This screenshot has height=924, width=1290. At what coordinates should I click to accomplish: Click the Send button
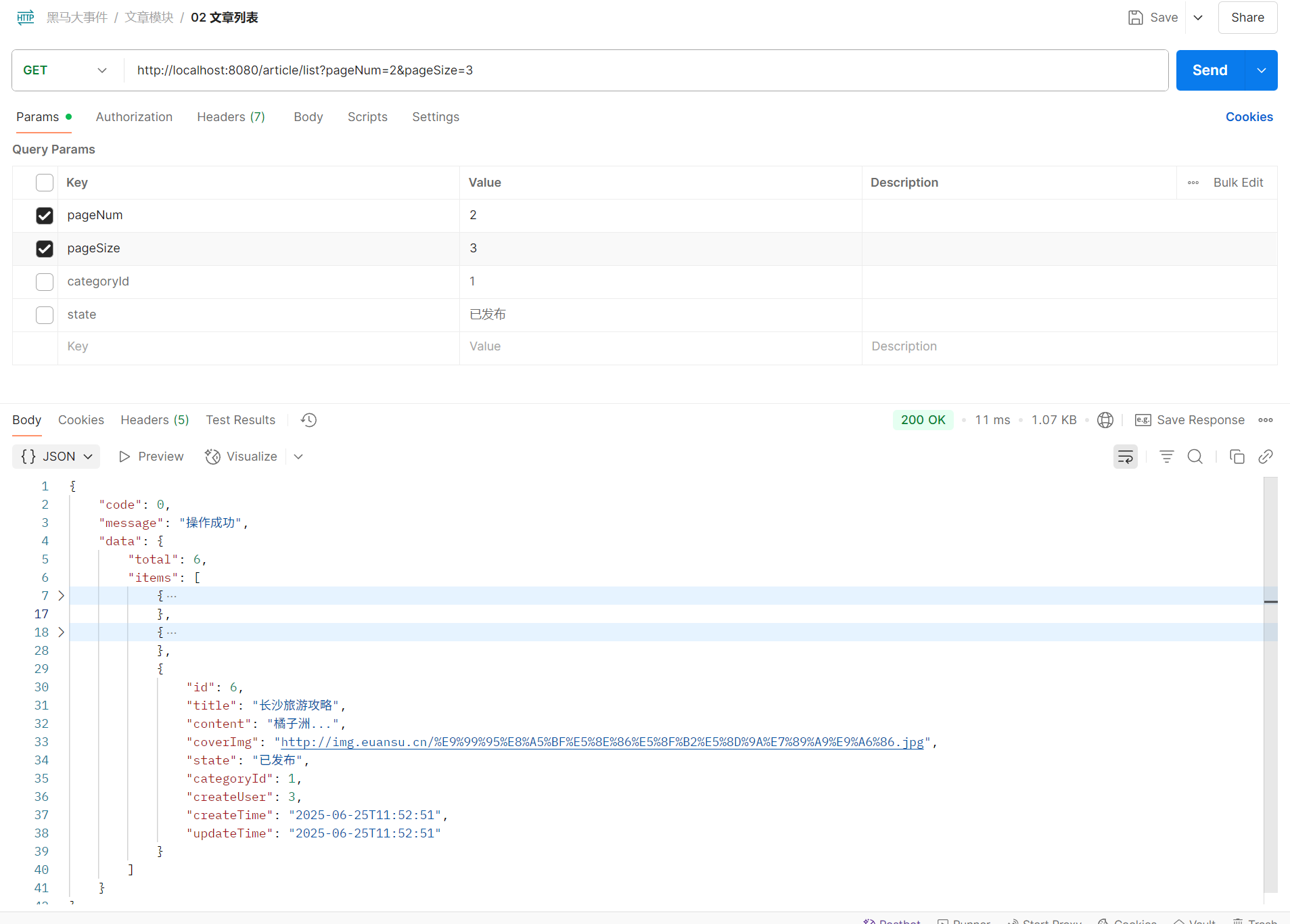(1210, 70)
